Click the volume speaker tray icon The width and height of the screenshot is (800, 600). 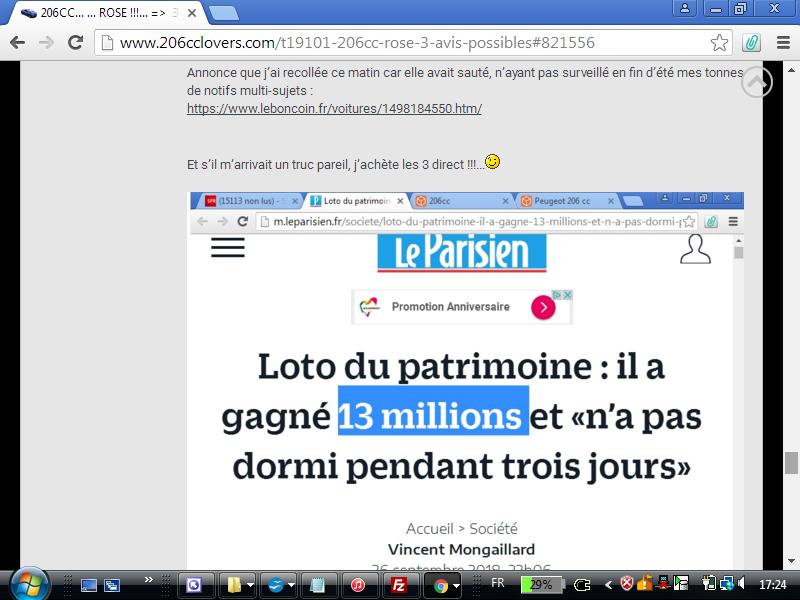(x=741, y=583)
